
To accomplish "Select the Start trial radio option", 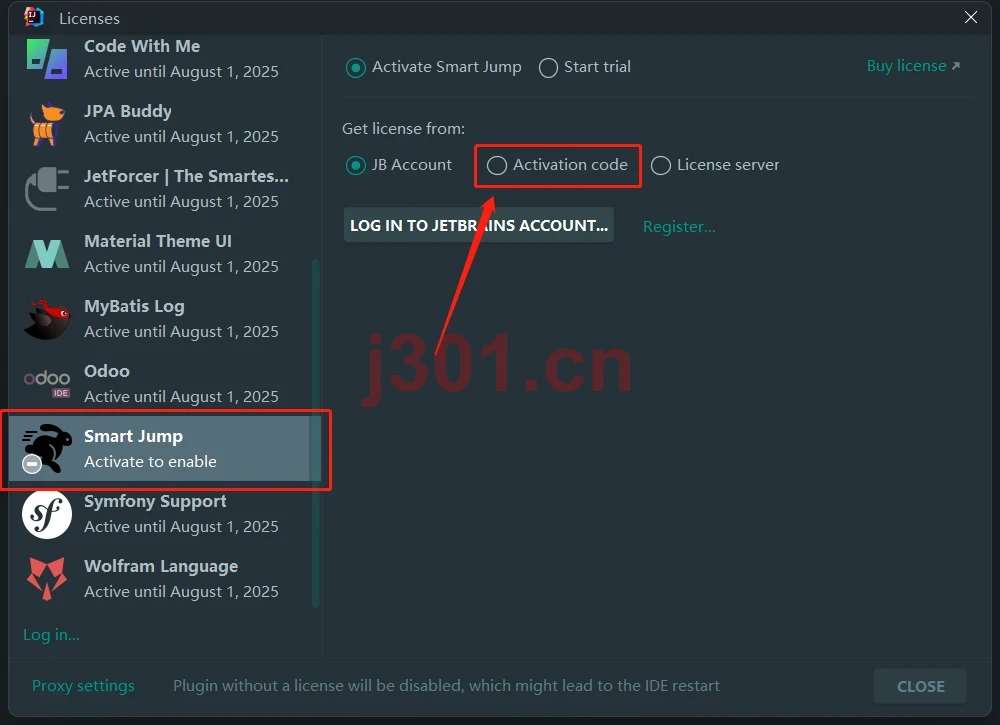I will pyautogui.click(x=585, y=67).
